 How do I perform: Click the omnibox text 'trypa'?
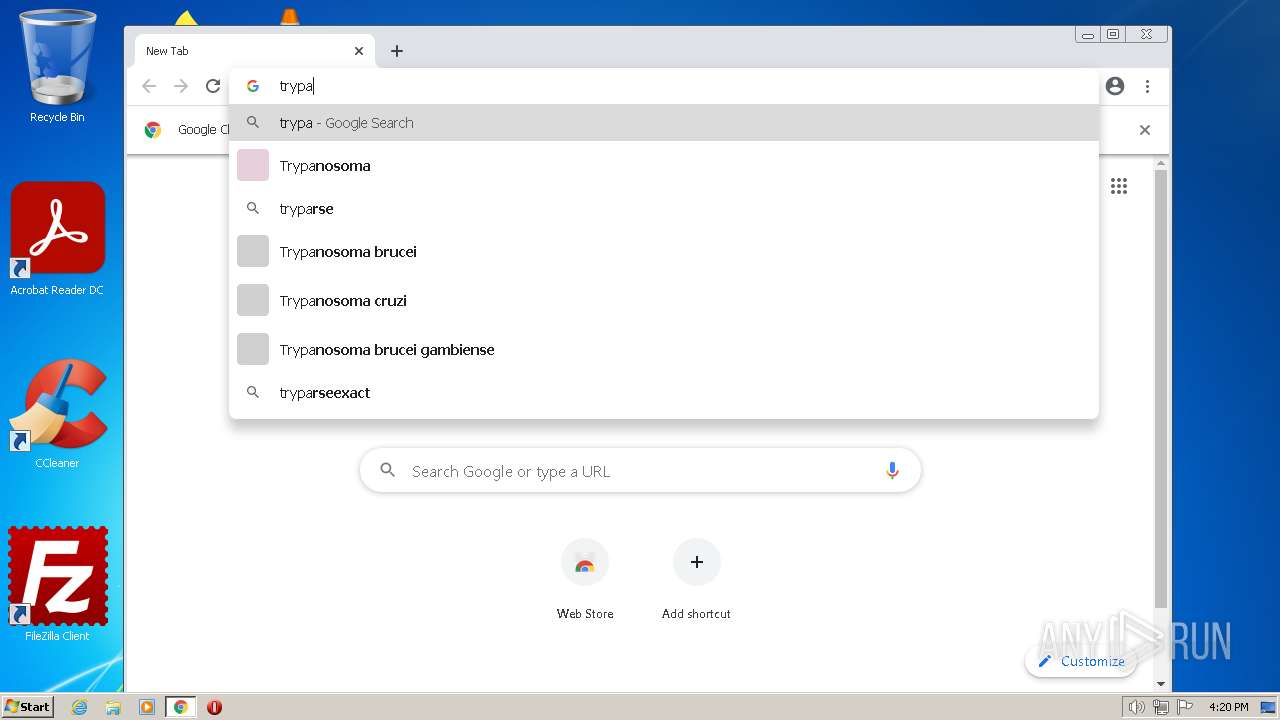tap(296, 86)
